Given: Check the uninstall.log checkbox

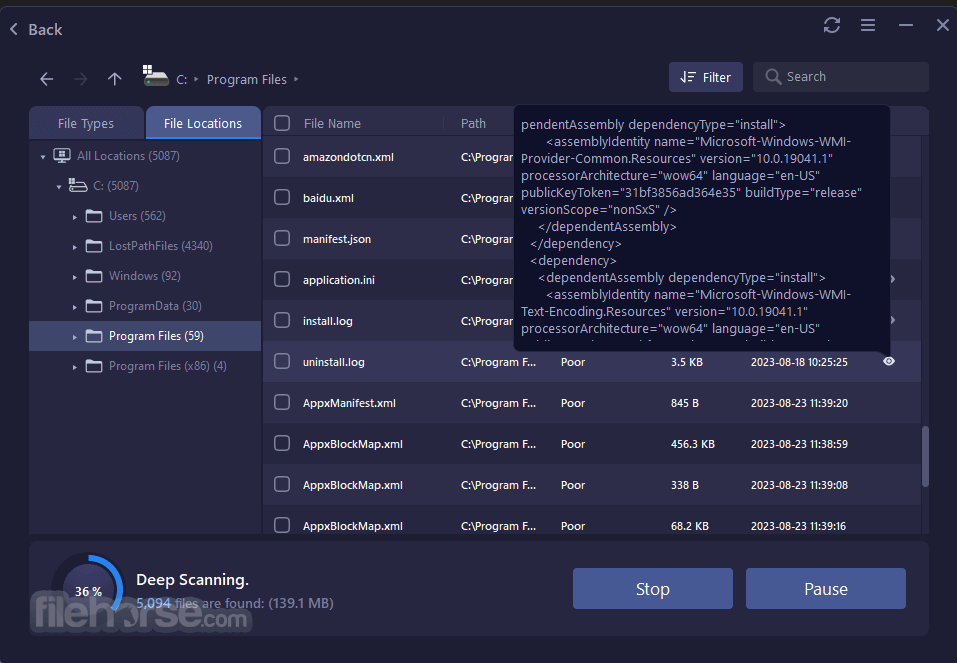Looking at the screenshot, I should (x=282, y=361).
